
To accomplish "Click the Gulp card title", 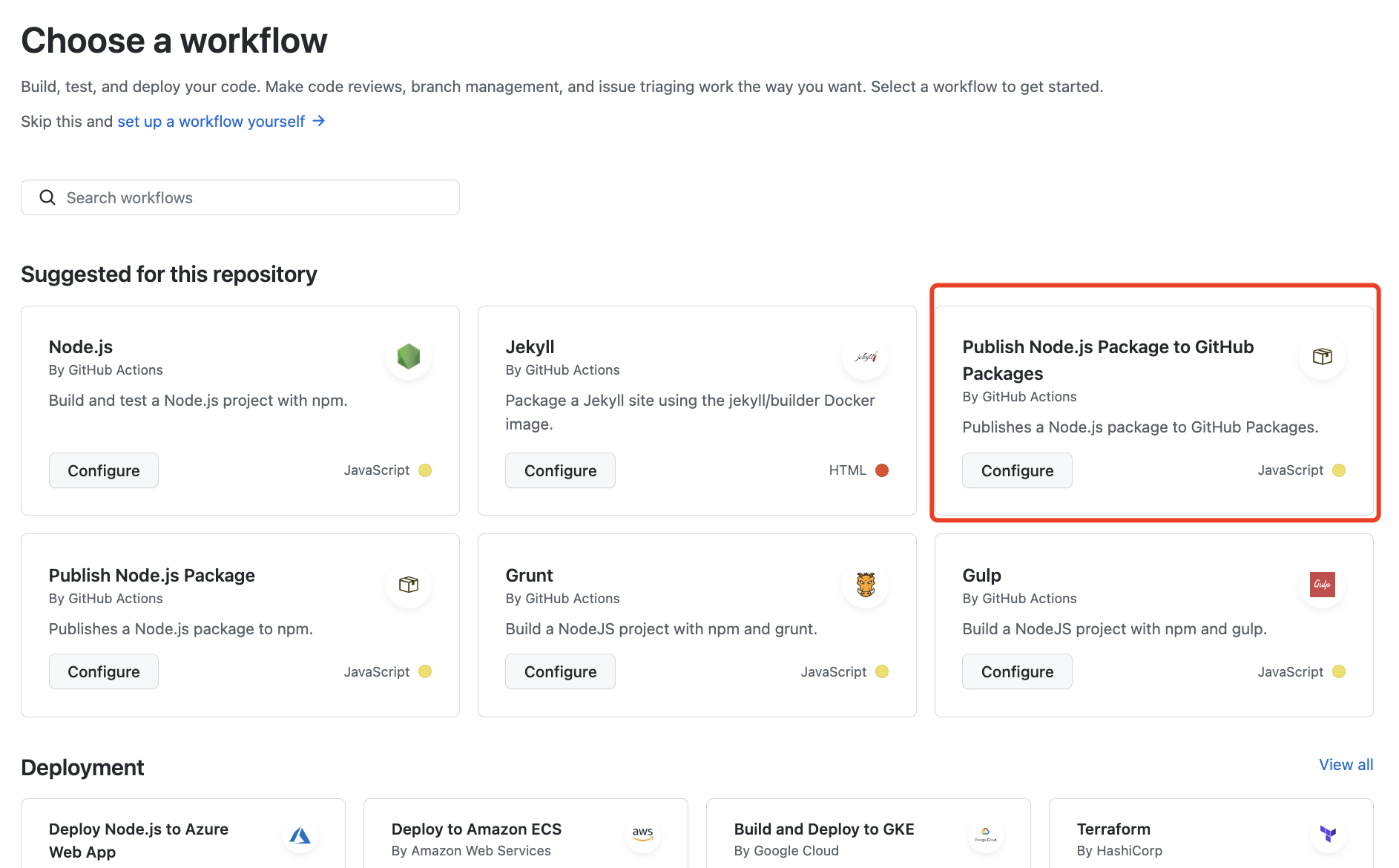I will pos(982,576).
